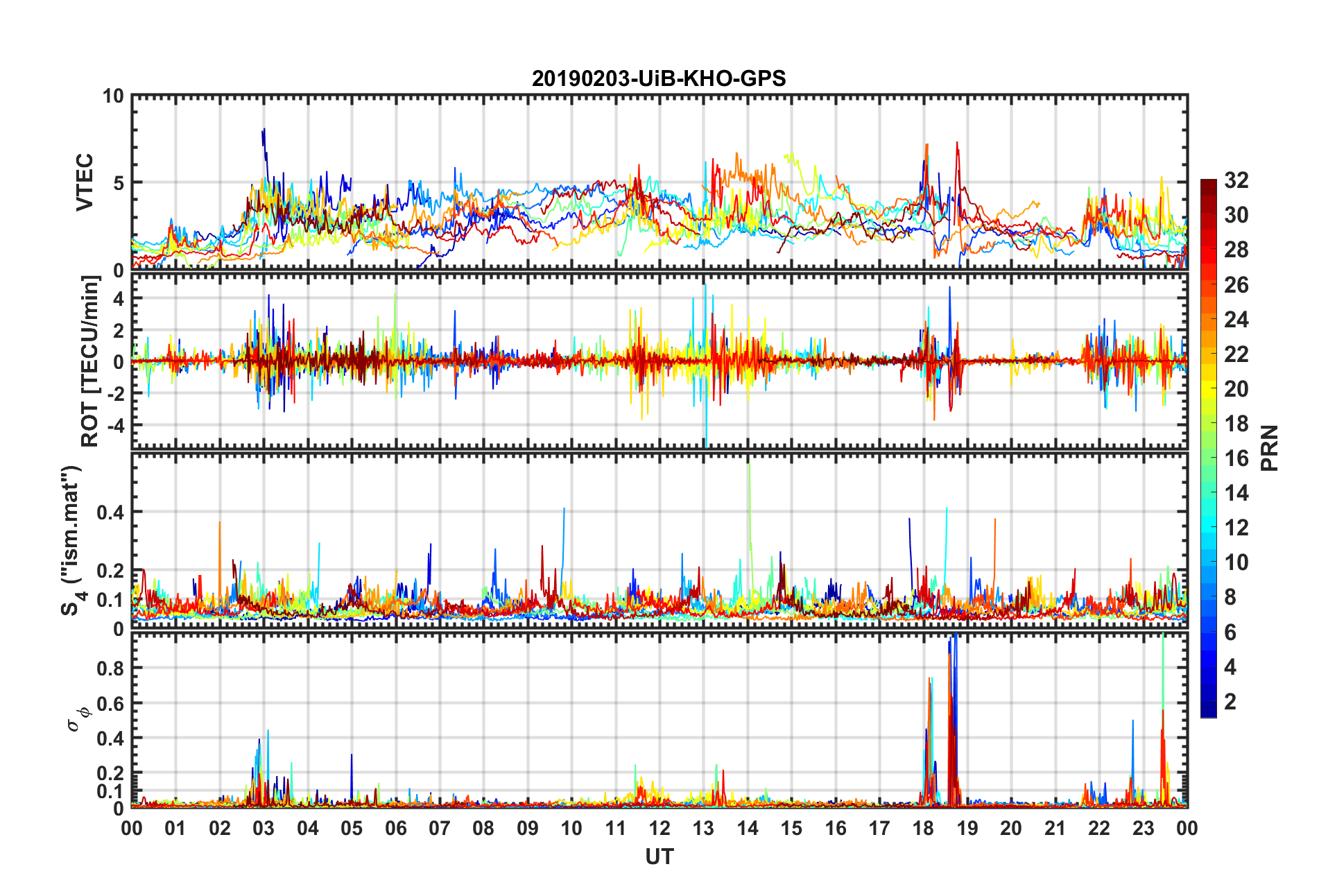Viewport: 1319px width, 896px height.
Task: Click VTEC y-axis tick 5
Action: [119, 183]
